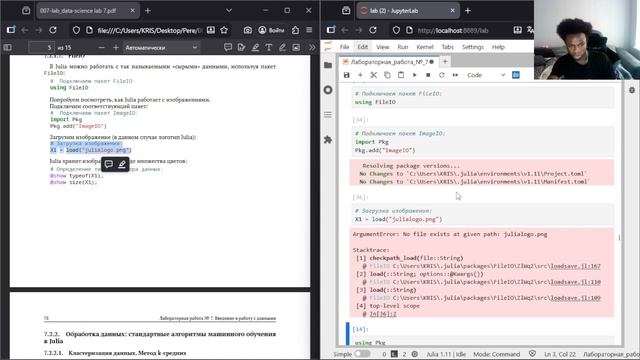Restart the kernel
This screenshot has height=360, width=640.
point(442,75)
